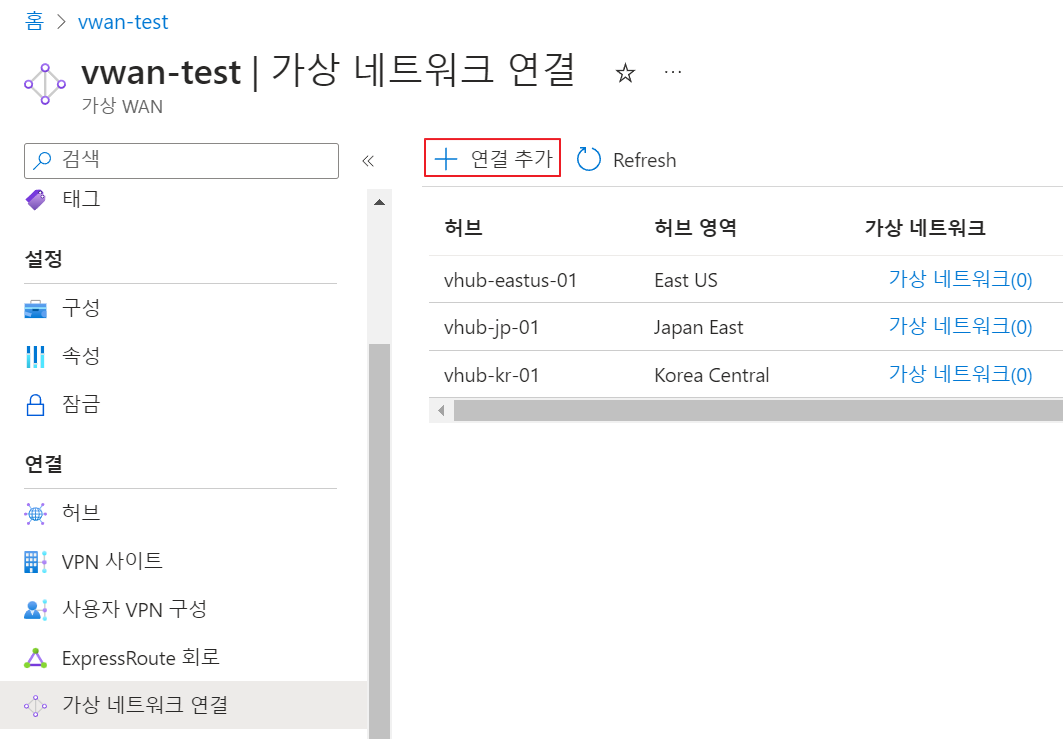Click the 가상 네트워크 column header

pos(925,227)
